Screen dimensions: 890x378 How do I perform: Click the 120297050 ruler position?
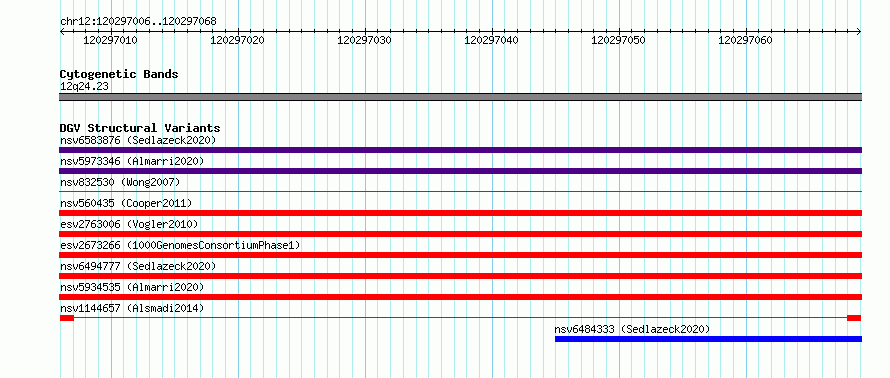click(619, 40)
